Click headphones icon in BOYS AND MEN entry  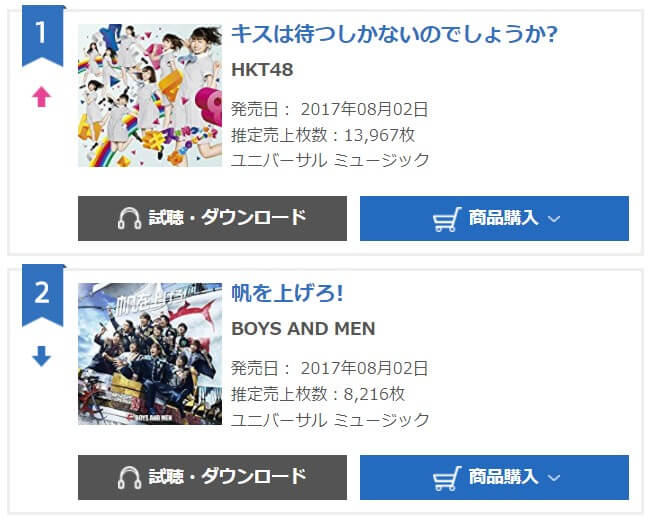pyautogui.click(x=129, y=478)
